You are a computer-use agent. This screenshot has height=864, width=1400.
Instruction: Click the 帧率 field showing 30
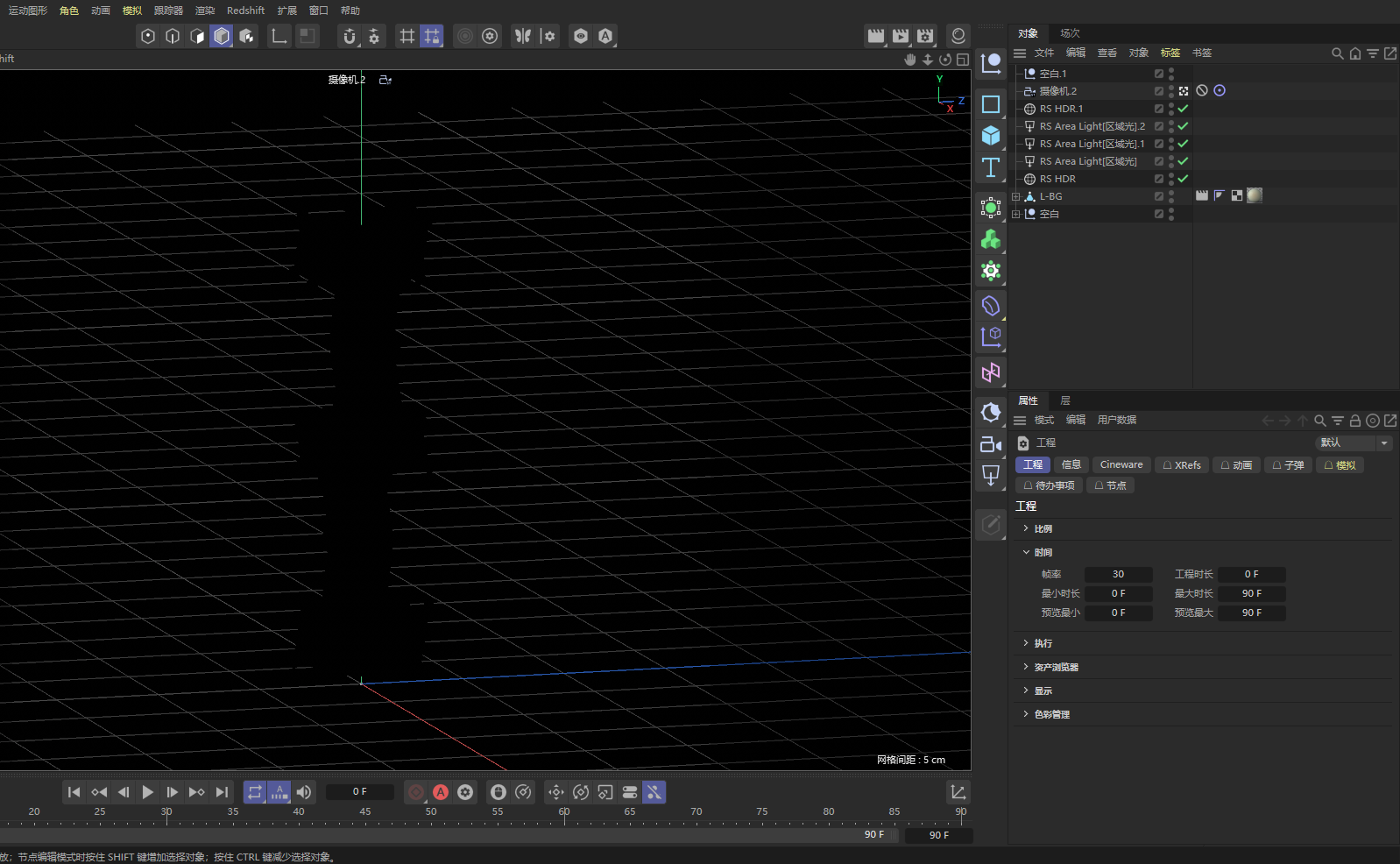pyautogui.click(x=1118, y=574)
